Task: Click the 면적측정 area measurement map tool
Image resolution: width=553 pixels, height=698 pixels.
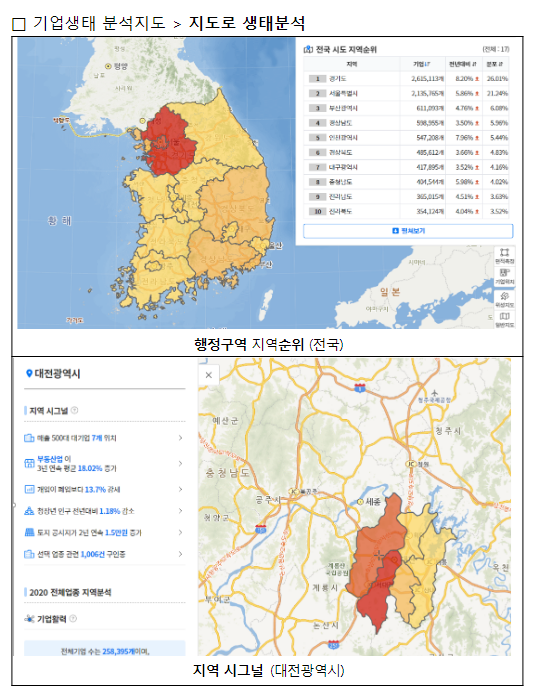Action: click(x=504, y=256)
